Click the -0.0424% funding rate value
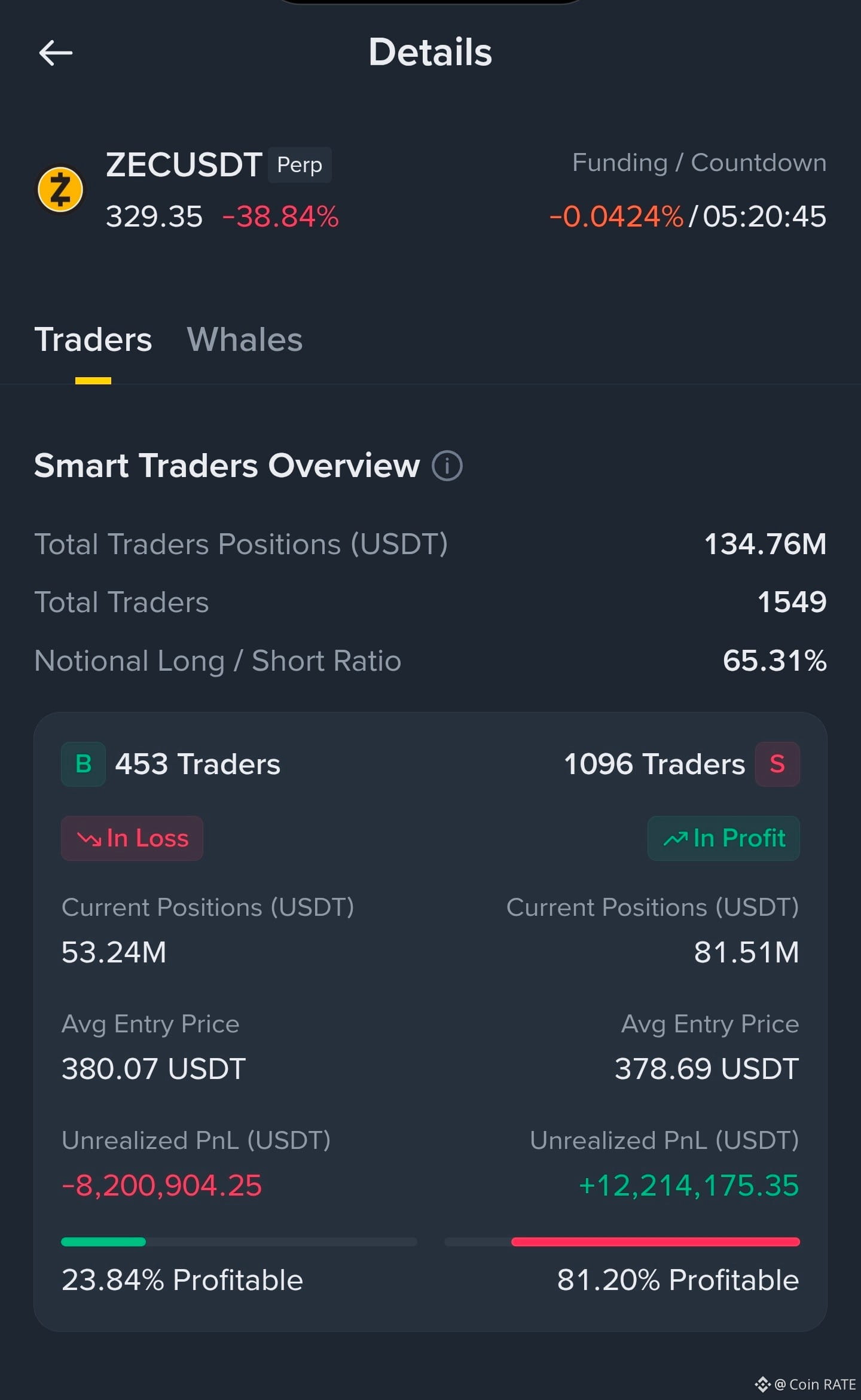The width and height of the screenshot is (861, 1400). coord(616,216)
